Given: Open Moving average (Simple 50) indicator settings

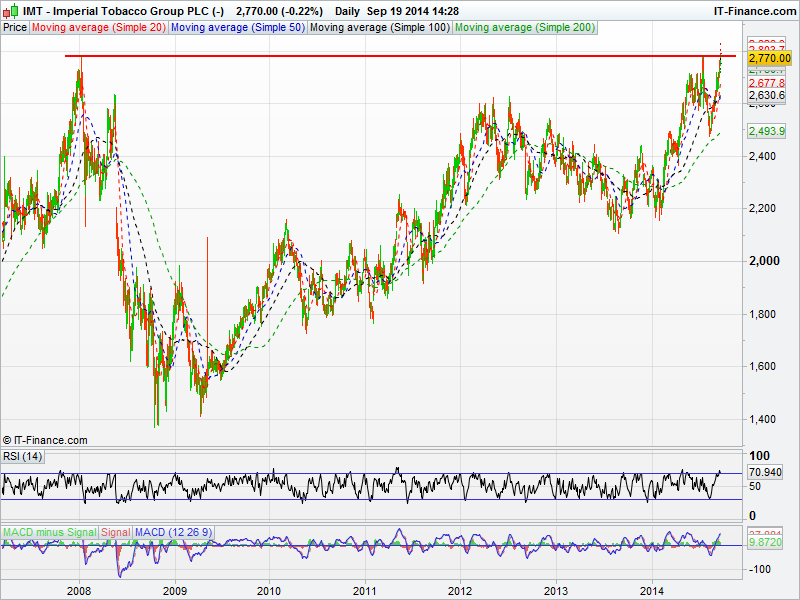Looking at the screenshot, I should 237,27.
